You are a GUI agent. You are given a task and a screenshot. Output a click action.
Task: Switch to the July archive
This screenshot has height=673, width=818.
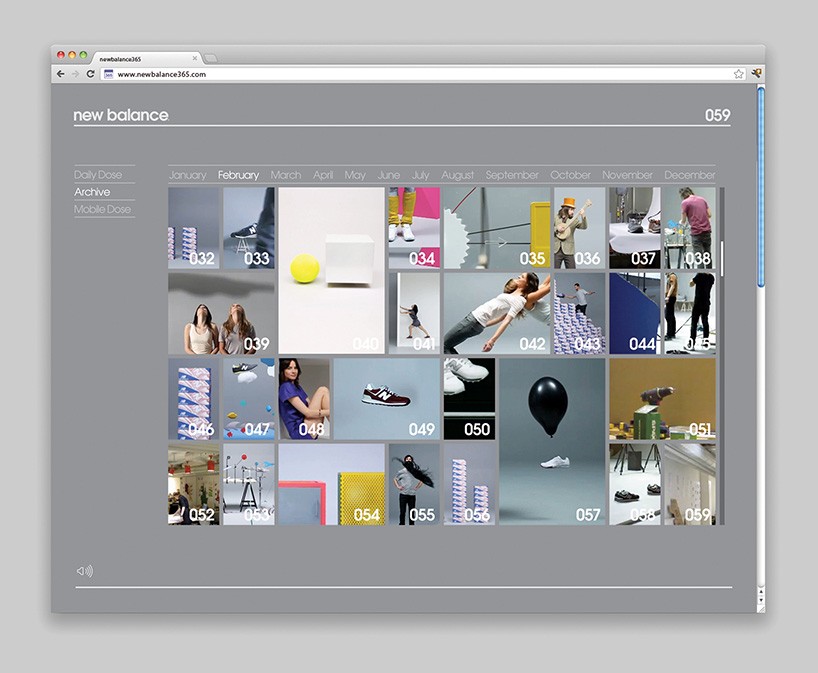click(x=420, y=175)
